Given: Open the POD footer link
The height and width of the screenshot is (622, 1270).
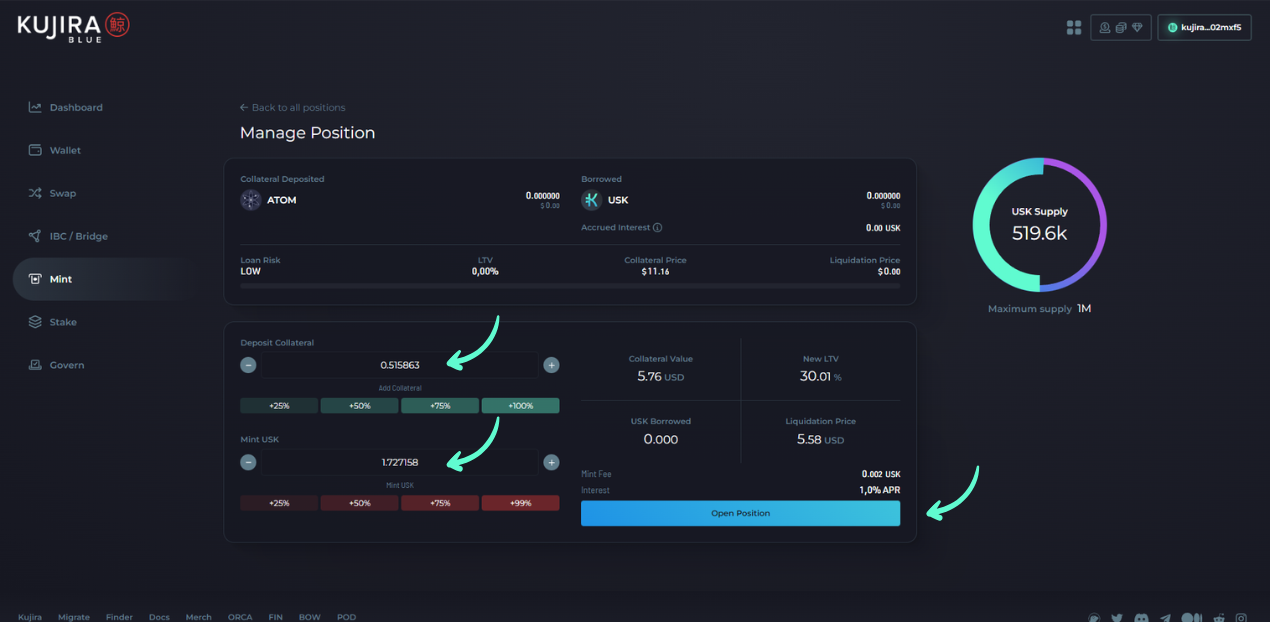Looking at the screenshot, I should click(346, 617).
